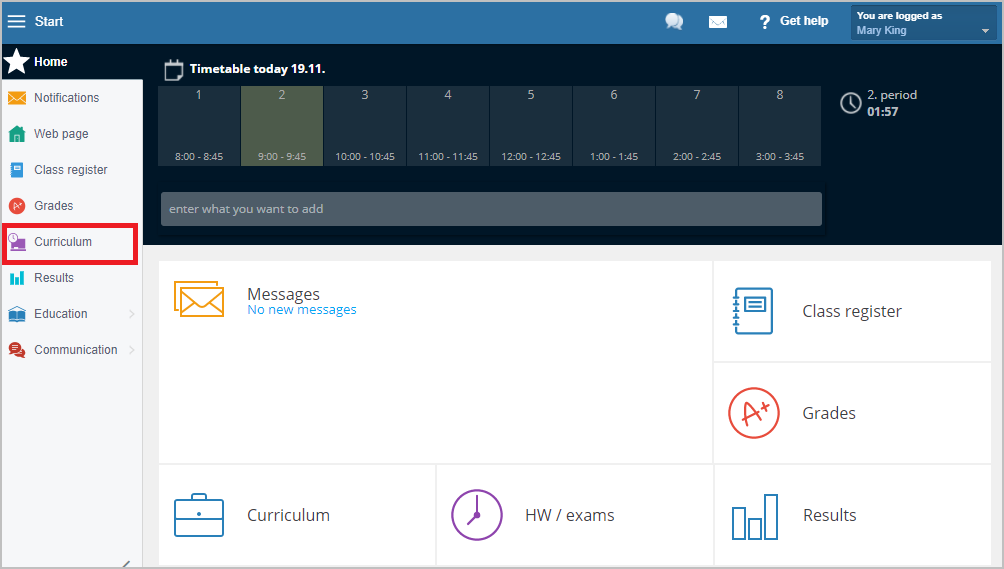Open the Grades tile label
The width and height of the screenshot is (1004, 569).
[829, 413]
